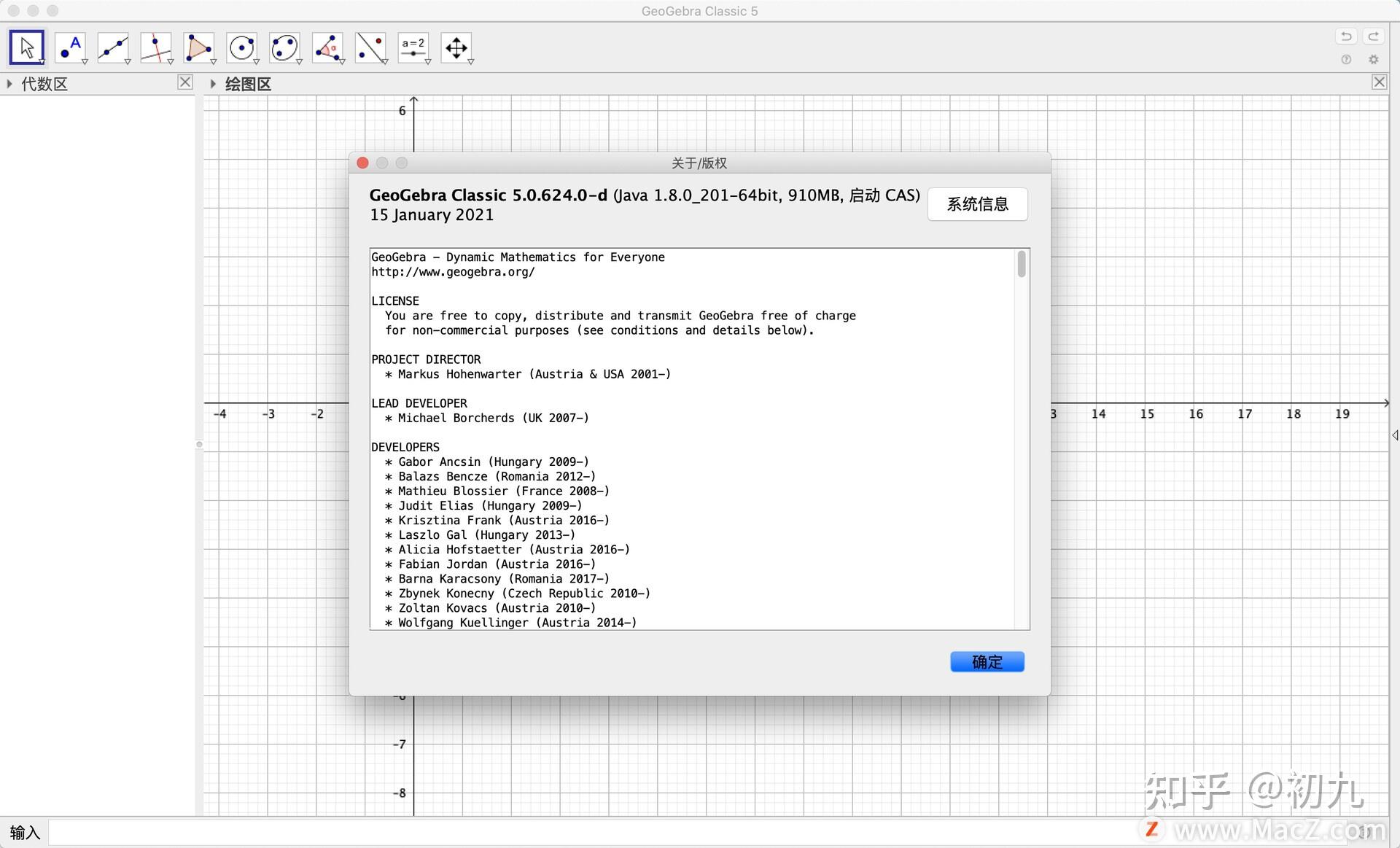Click the Zoltan Kovacs line
Screen dimensions: 1400x848
pyautogui.click(x=490, y=607)
